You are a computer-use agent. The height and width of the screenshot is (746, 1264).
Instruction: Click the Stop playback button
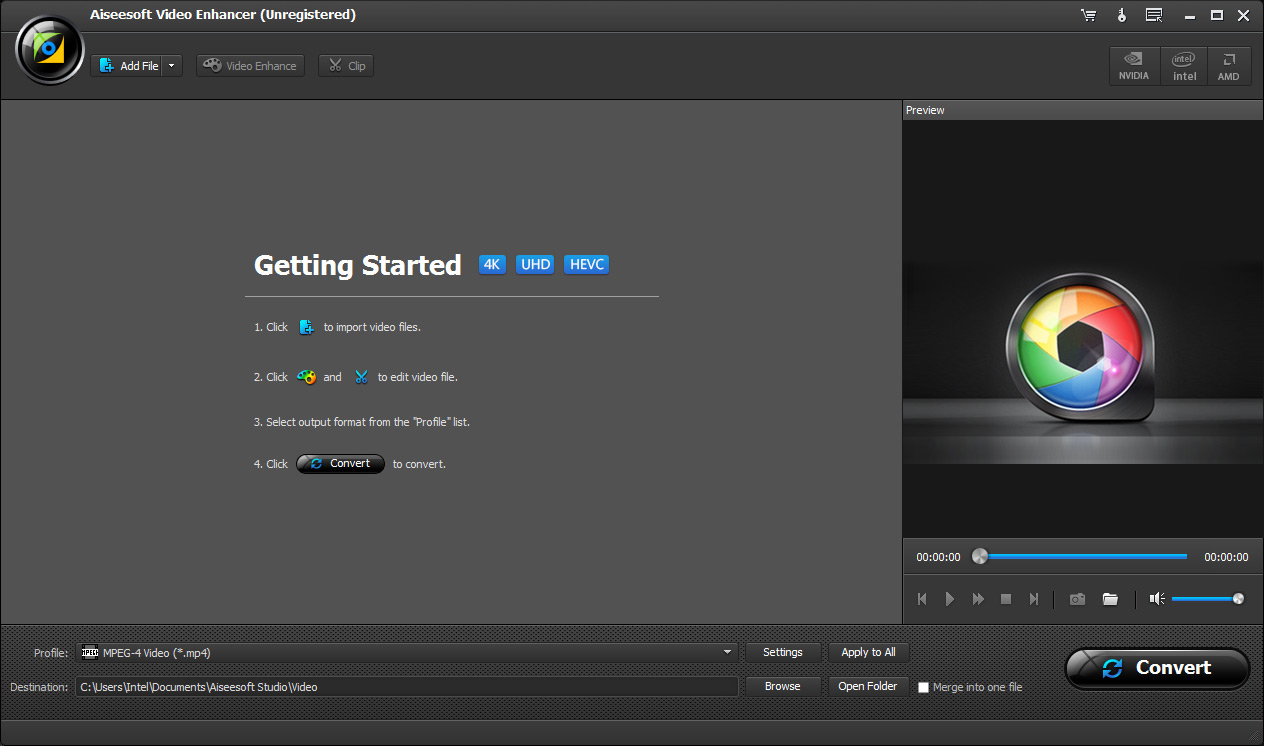click(x=1006, y=599)
